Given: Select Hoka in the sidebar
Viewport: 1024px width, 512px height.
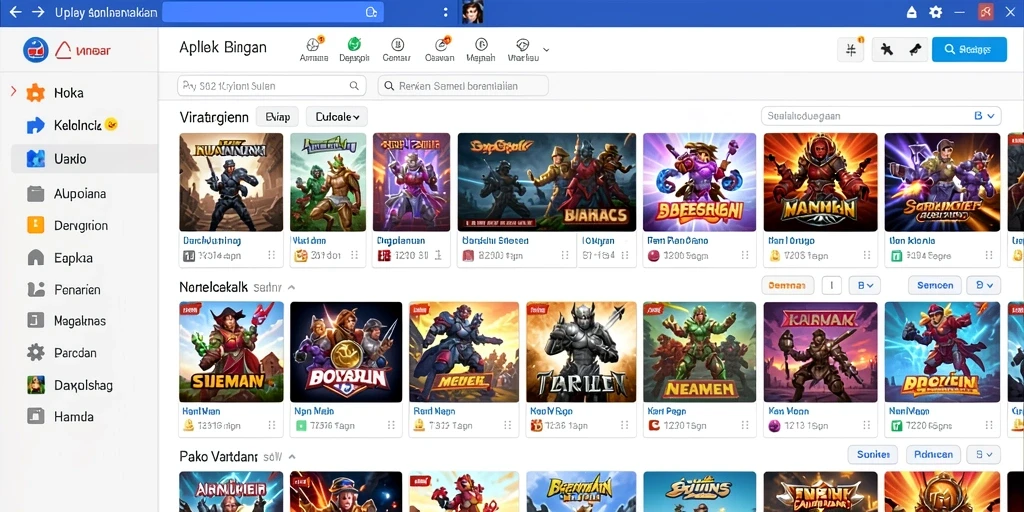Looking at the screenshot, I should (69, 93).
